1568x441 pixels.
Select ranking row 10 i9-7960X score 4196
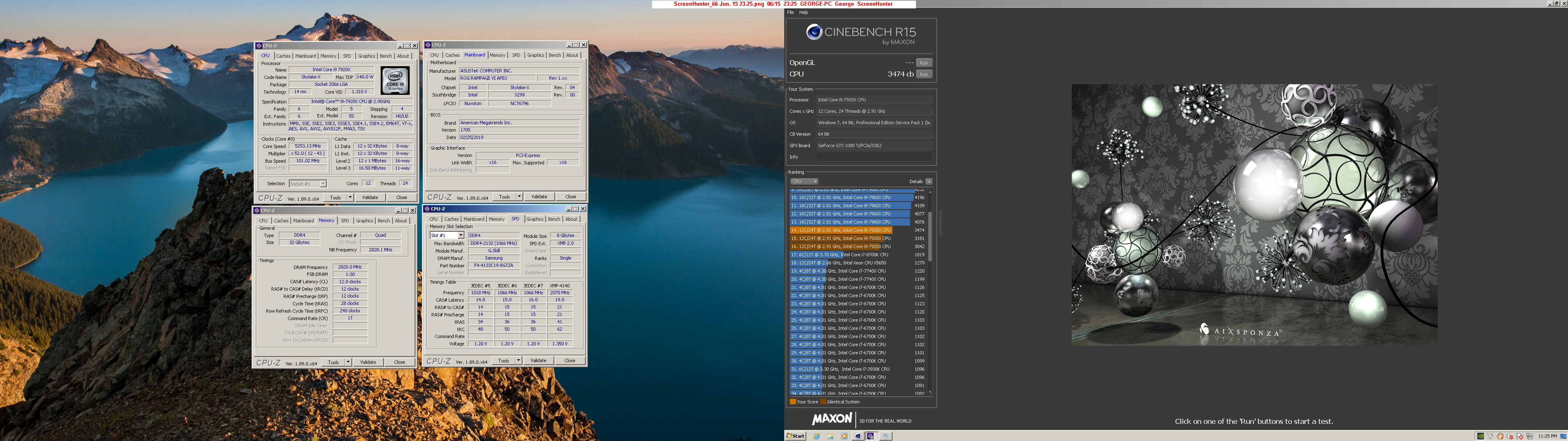click(x=858, y=197)
